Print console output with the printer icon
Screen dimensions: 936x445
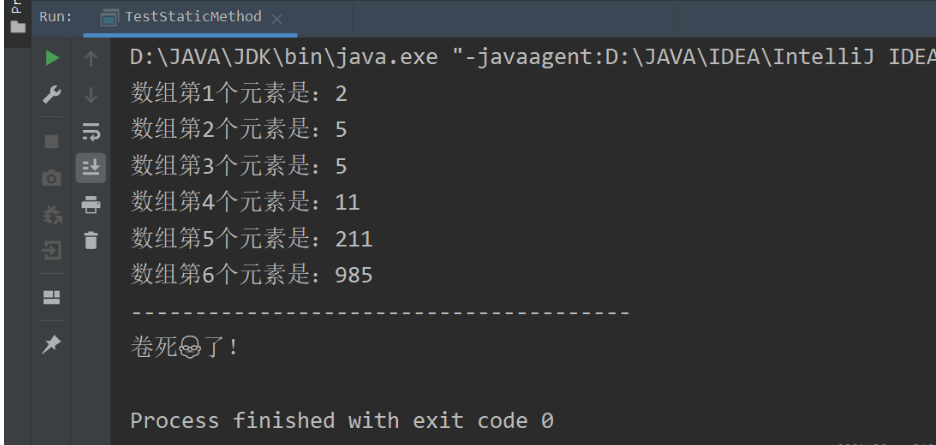(x=90, y=205)
